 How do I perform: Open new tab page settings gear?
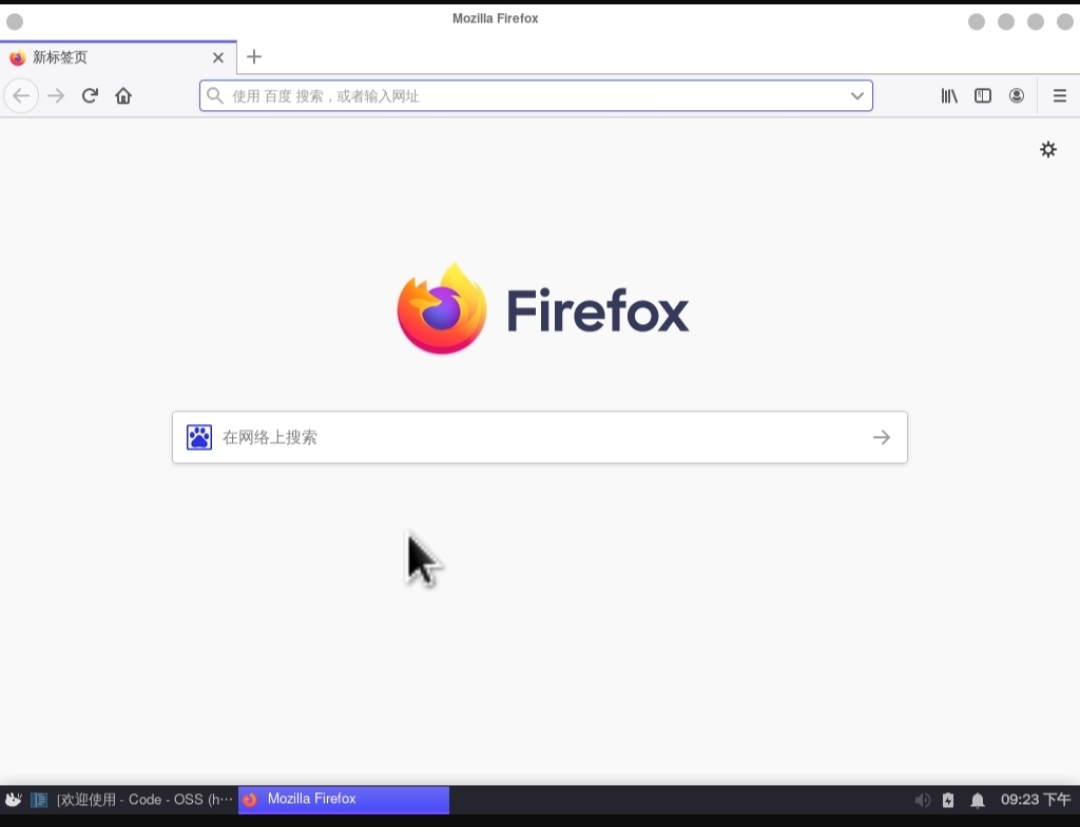(1048, 149)
